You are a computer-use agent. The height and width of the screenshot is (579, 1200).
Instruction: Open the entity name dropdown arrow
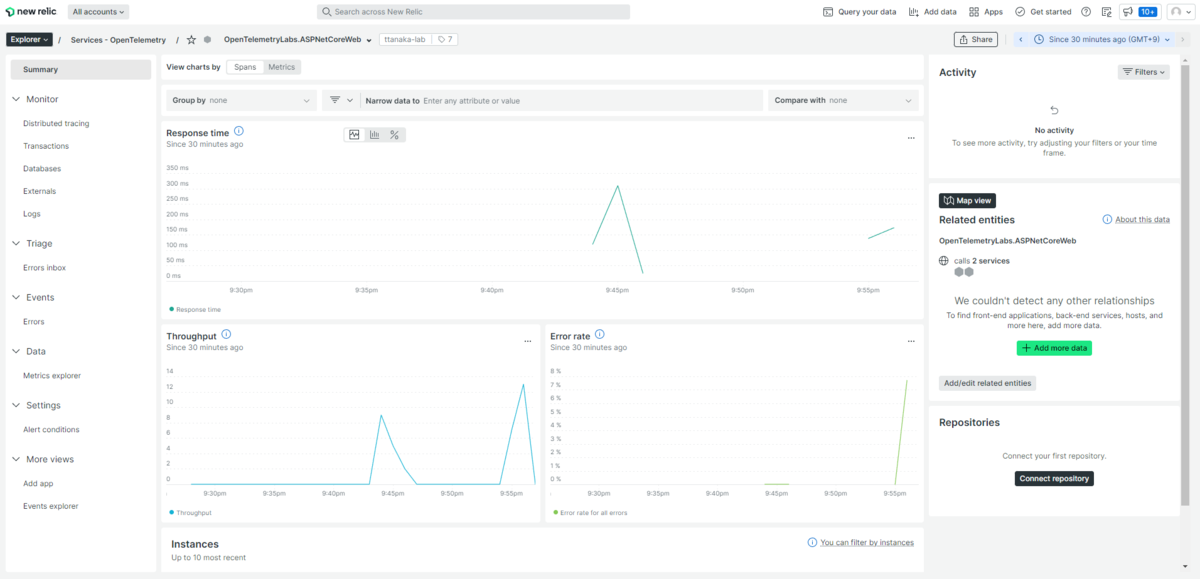pyautogui.click(x=370, y=41)
